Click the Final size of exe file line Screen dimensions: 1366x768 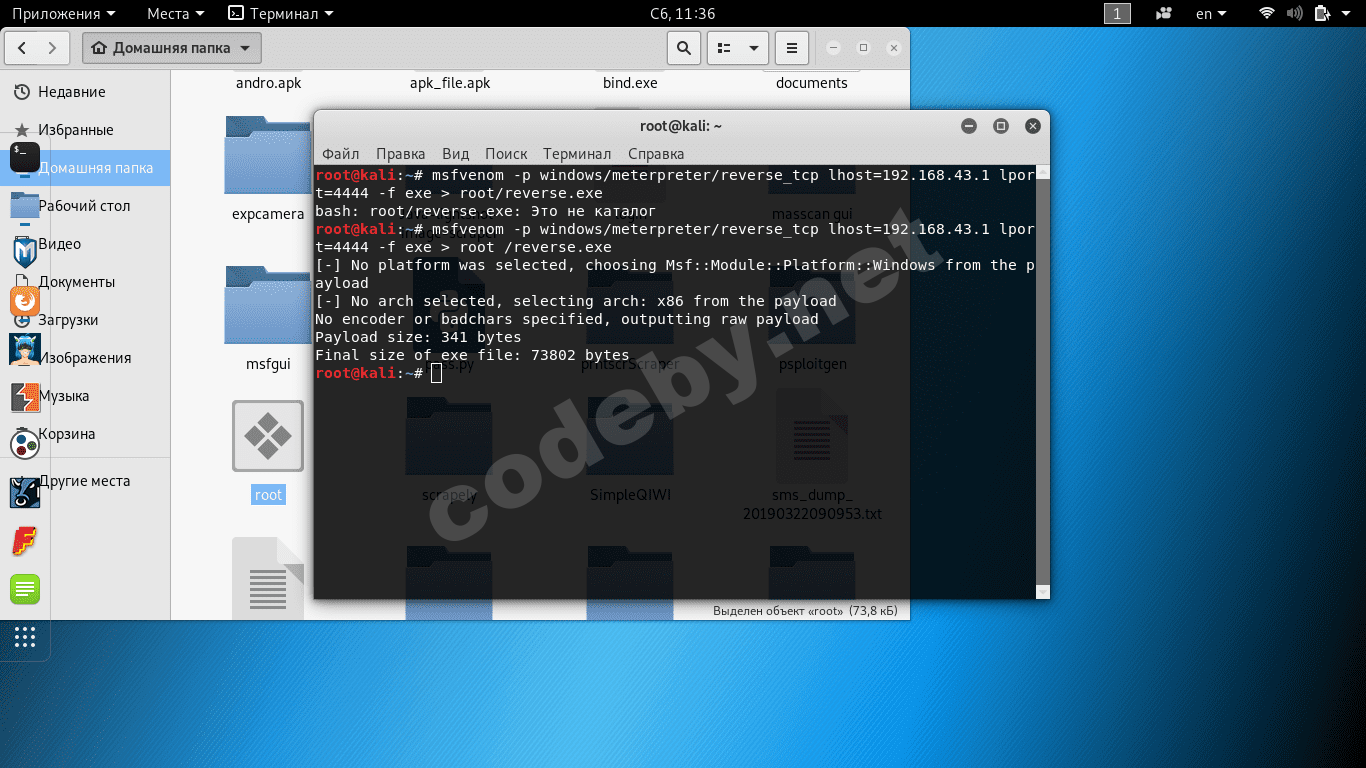click(472, 355)
